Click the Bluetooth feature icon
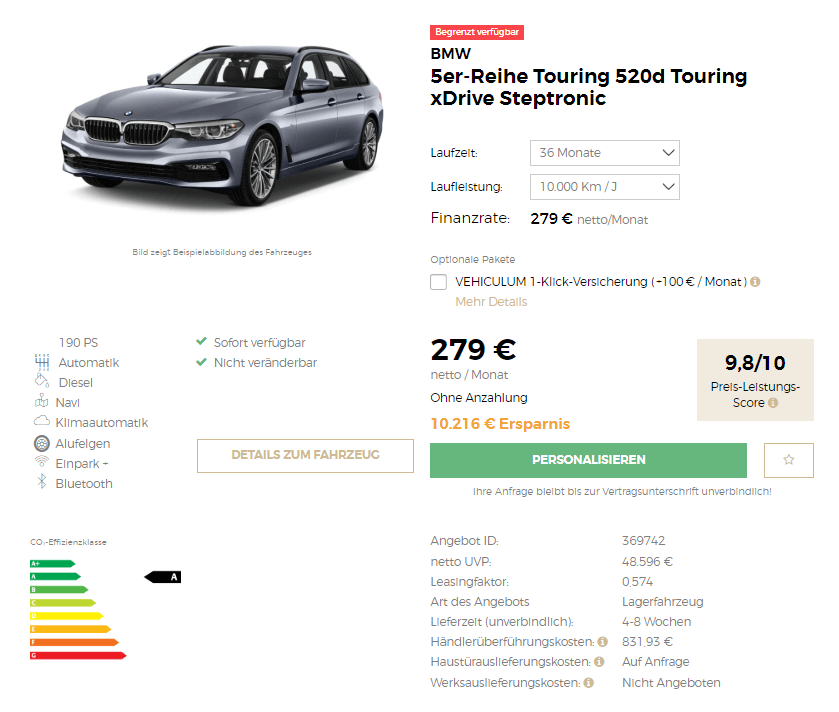 (x=42, y=481)
